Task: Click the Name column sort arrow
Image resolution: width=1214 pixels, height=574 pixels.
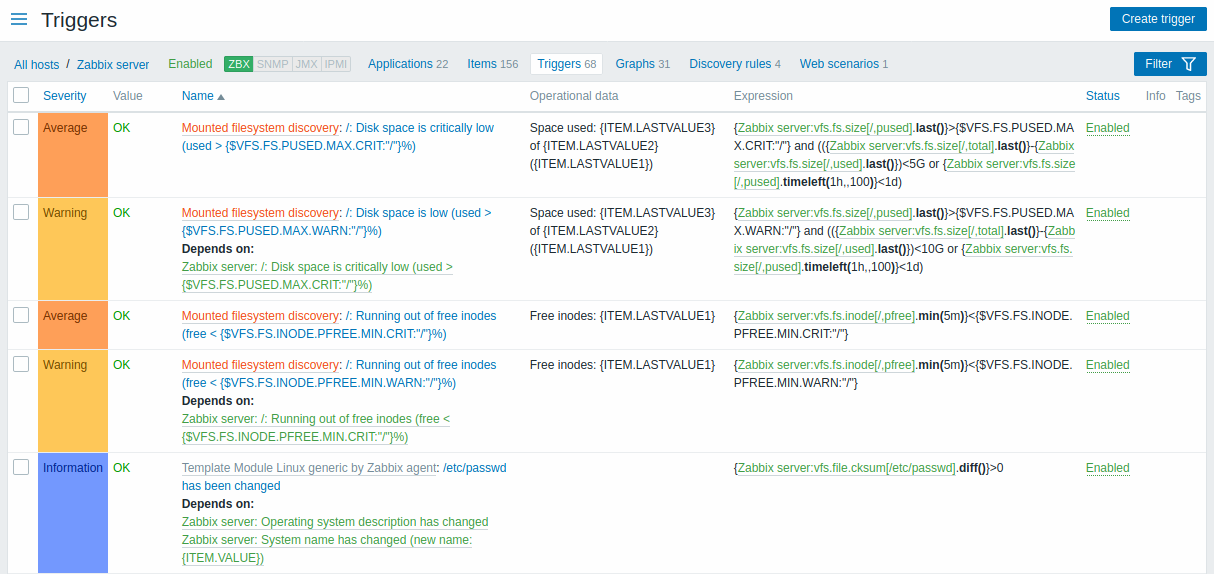Action: pos(221,97)
